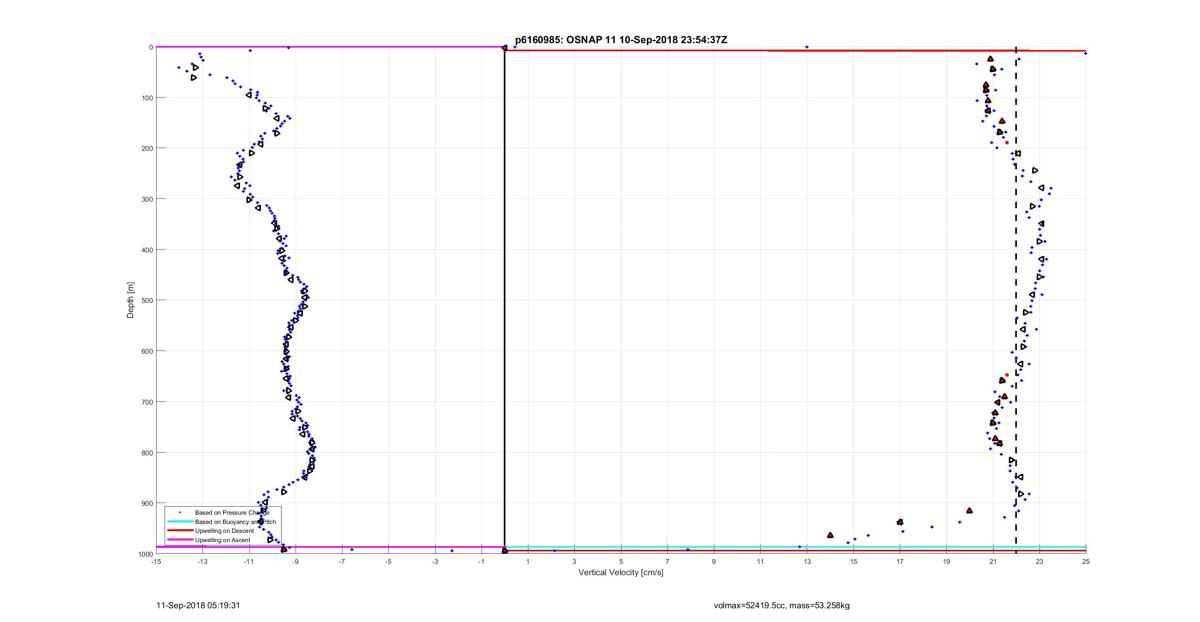This screenshot has width=1200, height=622.
Task: Click the depth tick label '900'
Action: tap(146, 503)
